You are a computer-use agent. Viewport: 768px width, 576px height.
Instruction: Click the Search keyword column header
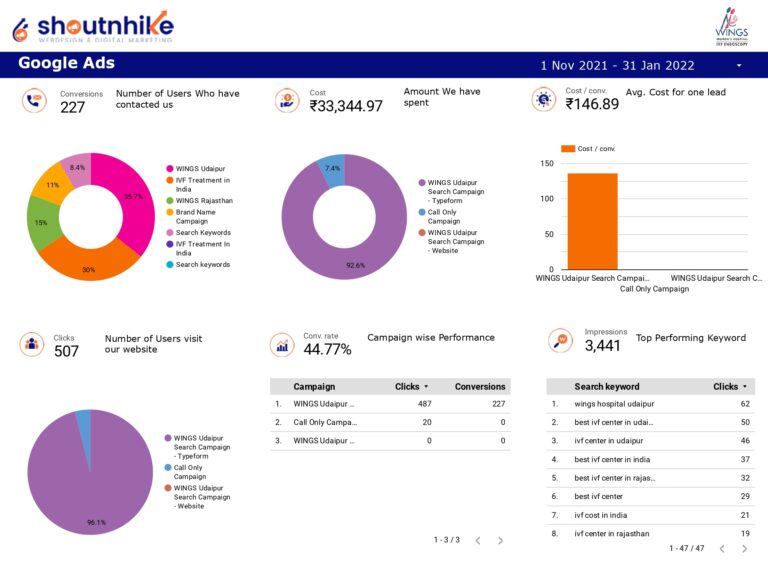tap(606, 386)
